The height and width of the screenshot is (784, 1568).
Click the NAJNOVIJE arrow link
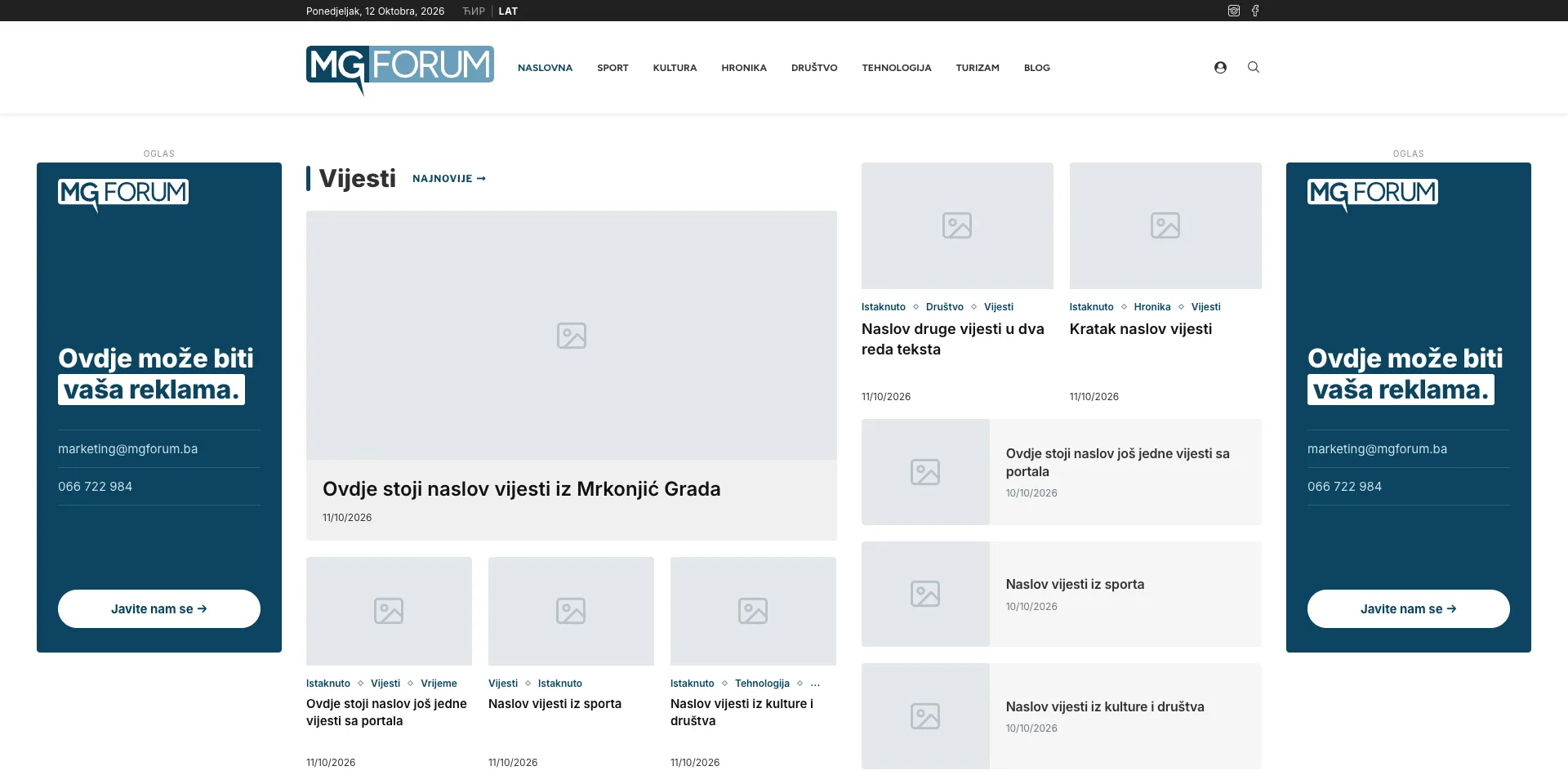pos(449,179)
